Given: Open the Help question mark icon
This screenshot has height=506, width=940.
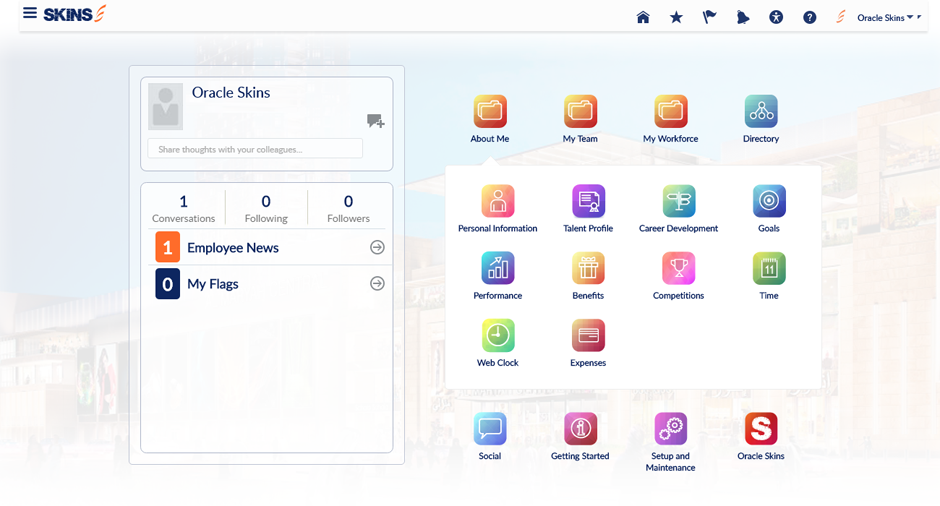Looking at the screenshot, I should click(810, 17).
